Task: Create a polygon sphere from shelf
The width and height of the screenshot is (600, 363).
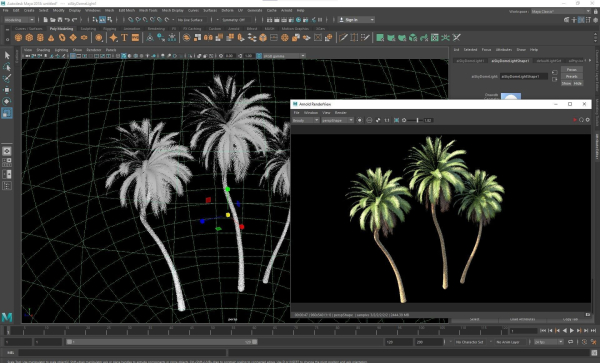Action: (x=18, y=37)
